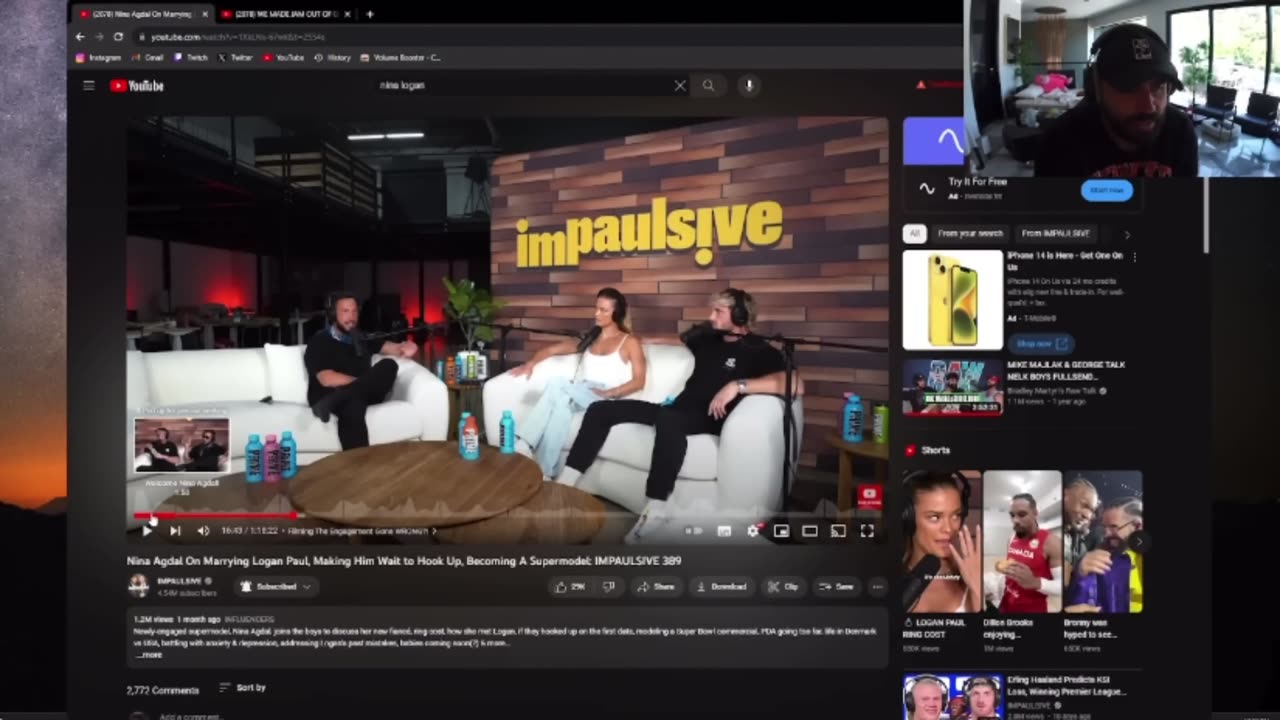Open Twitch bookmark
The width and height of the screenshot is (1280, 720).
point(192,58)
